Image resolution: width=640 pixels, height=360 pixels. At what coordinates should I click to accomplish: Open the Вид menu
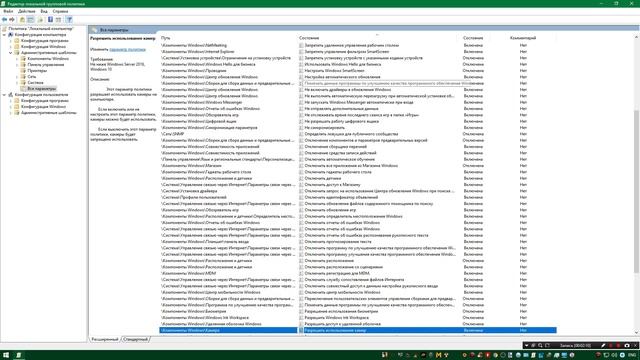pos(44,11)
